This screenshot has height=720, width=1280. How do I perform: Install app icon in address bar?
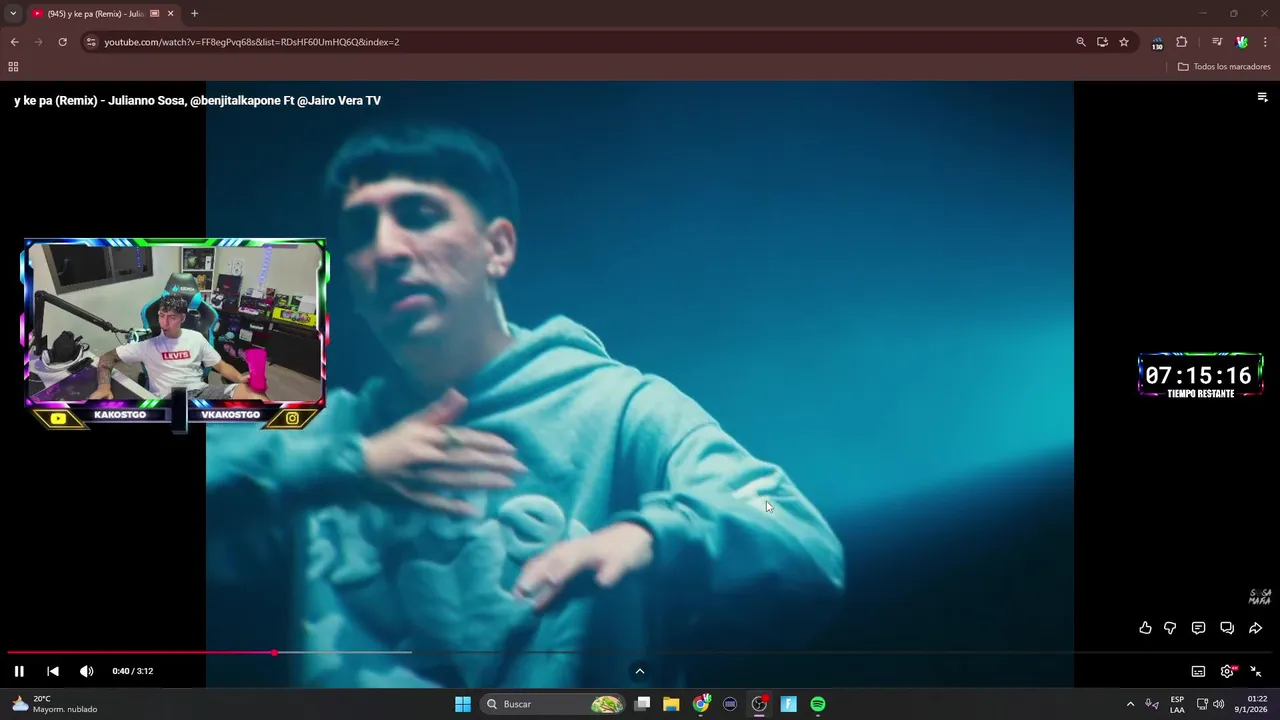[x=1102, y=42]
